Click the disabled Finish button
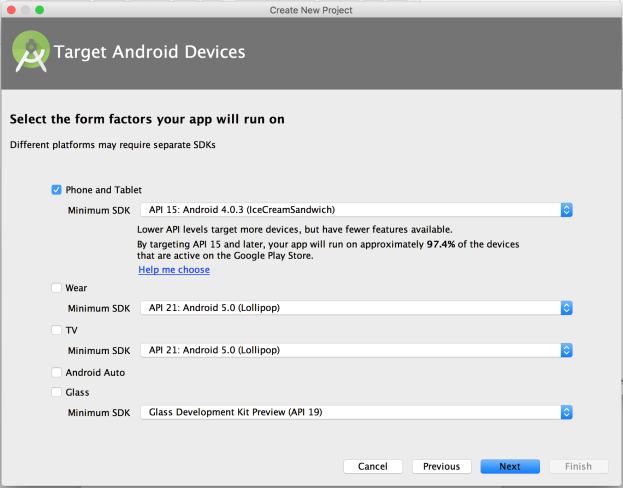 tap(578, 466)
